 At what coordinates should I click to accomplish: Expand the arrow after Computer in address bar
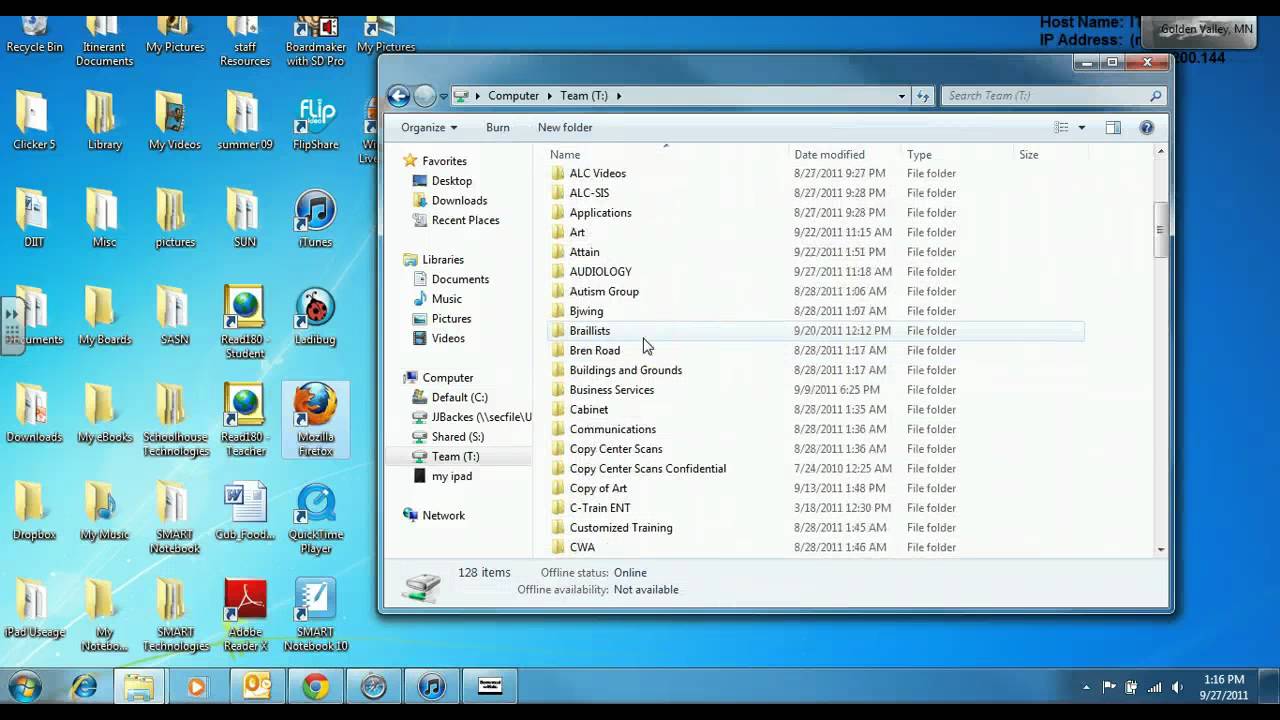tap(549, 96)
